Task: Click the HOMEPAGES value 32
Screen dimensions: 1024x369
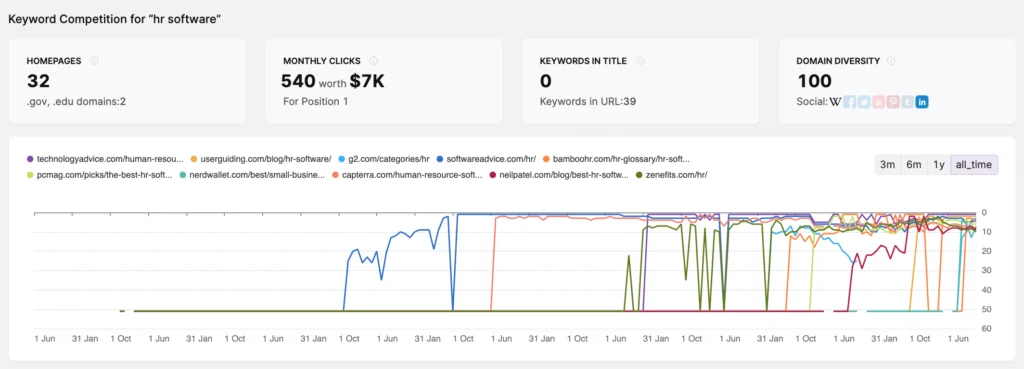Action: click(38, 81)
